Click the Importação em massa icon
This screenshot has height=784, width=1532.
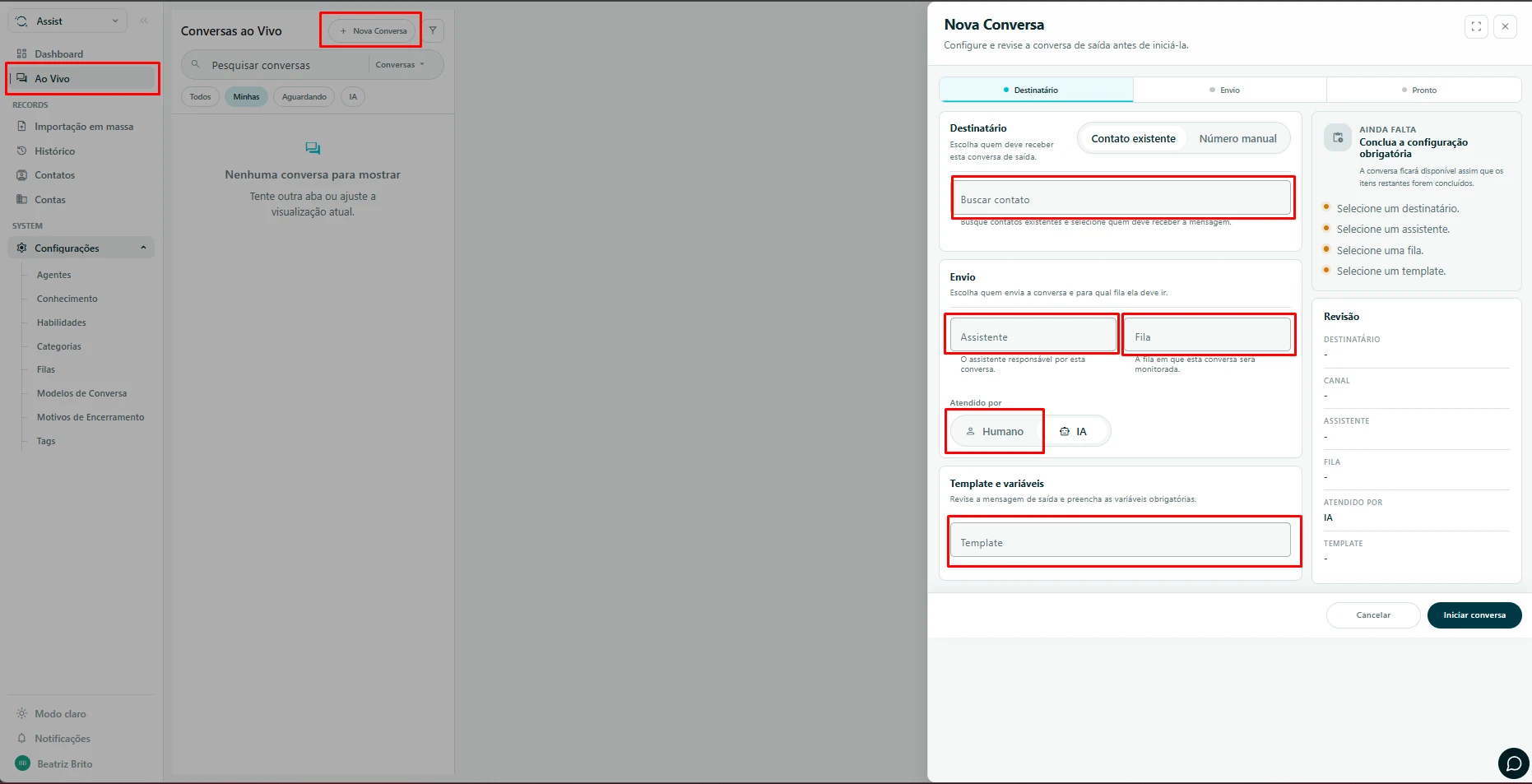pos(21,127)
